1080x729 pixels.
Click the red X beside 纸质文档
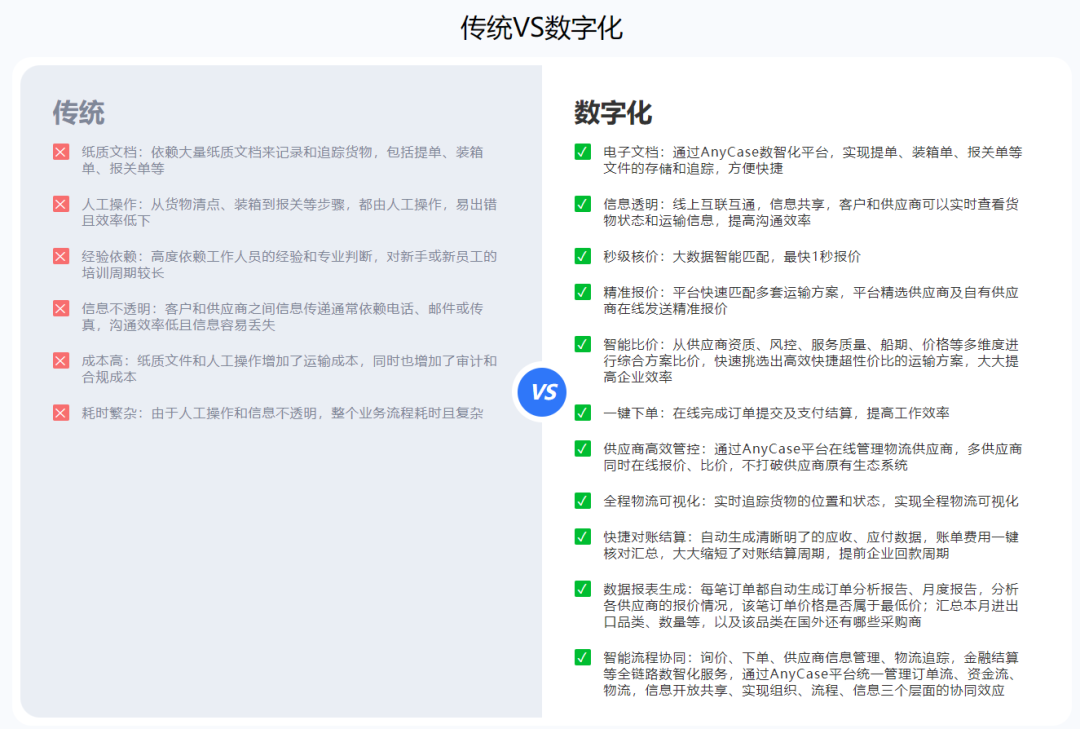61,152
